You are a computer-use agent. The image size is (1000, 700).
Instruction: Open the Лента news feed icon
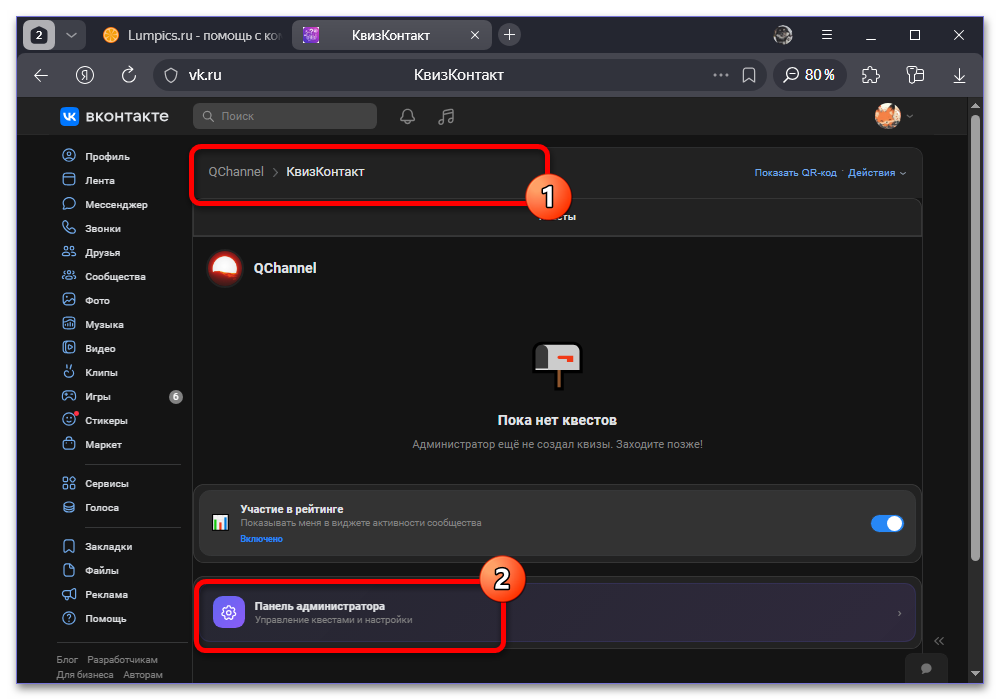tap(69, 180)
